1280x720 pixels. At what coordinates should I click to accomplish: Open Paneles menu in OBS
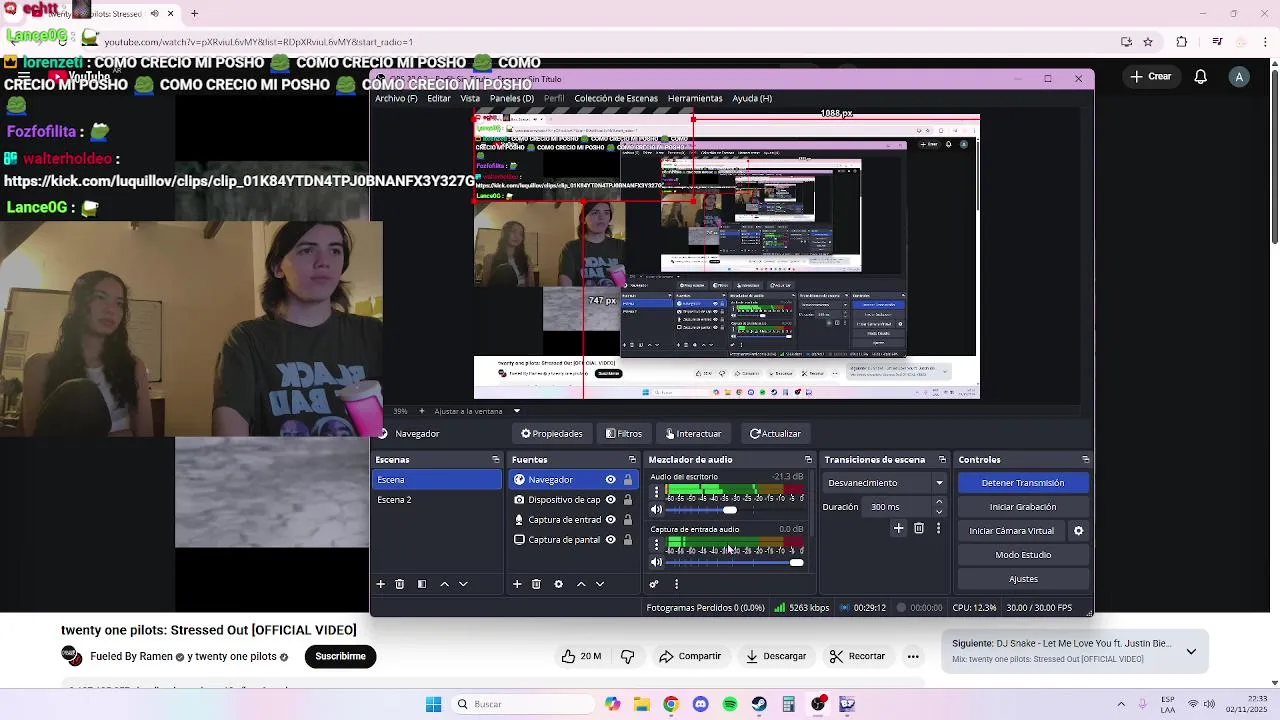[x=511, y=99]
